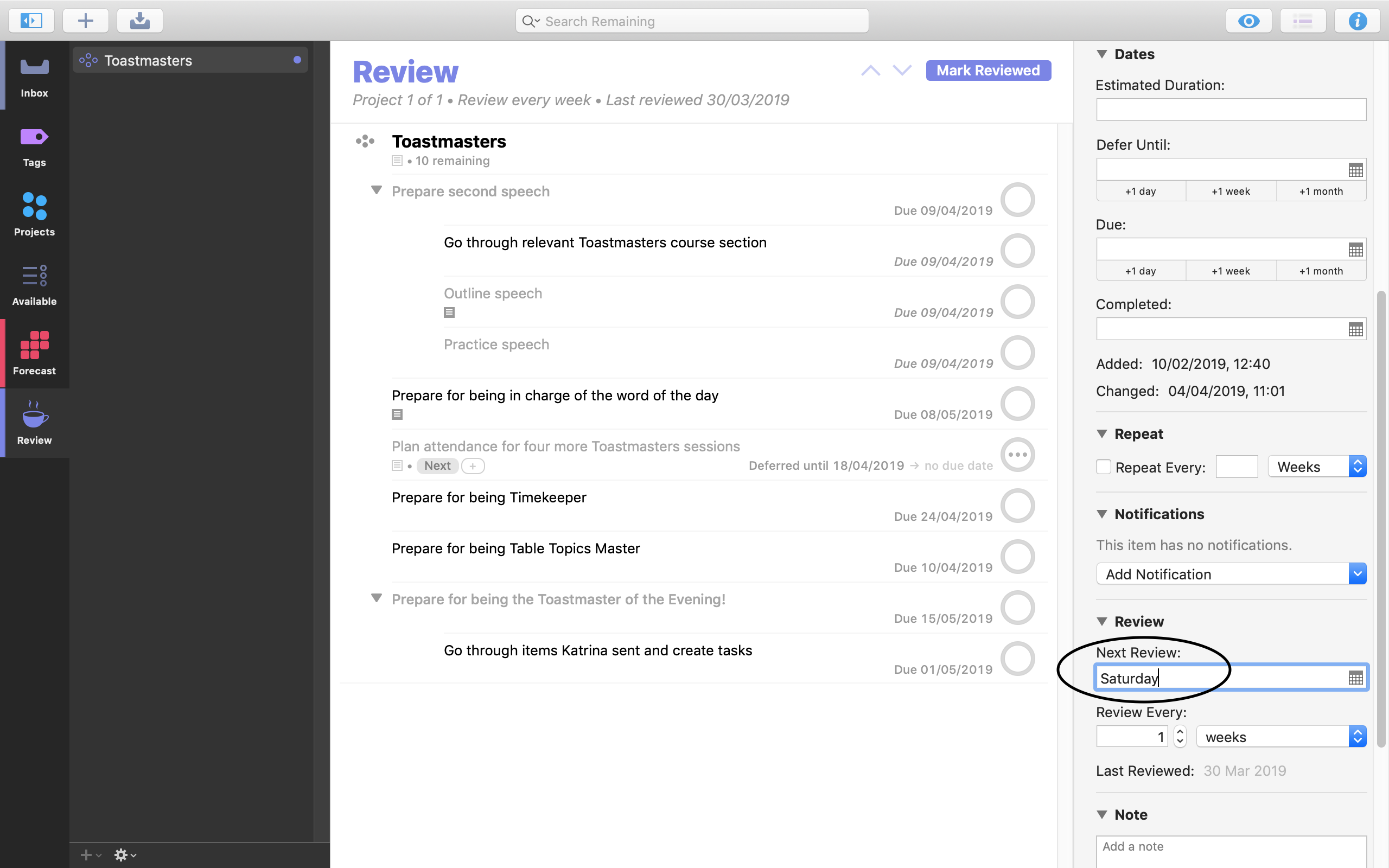The height and width of the screenshot is (868, 1389).
Task: Click the ellipsis menu on deferred task
Action: 1018,455
